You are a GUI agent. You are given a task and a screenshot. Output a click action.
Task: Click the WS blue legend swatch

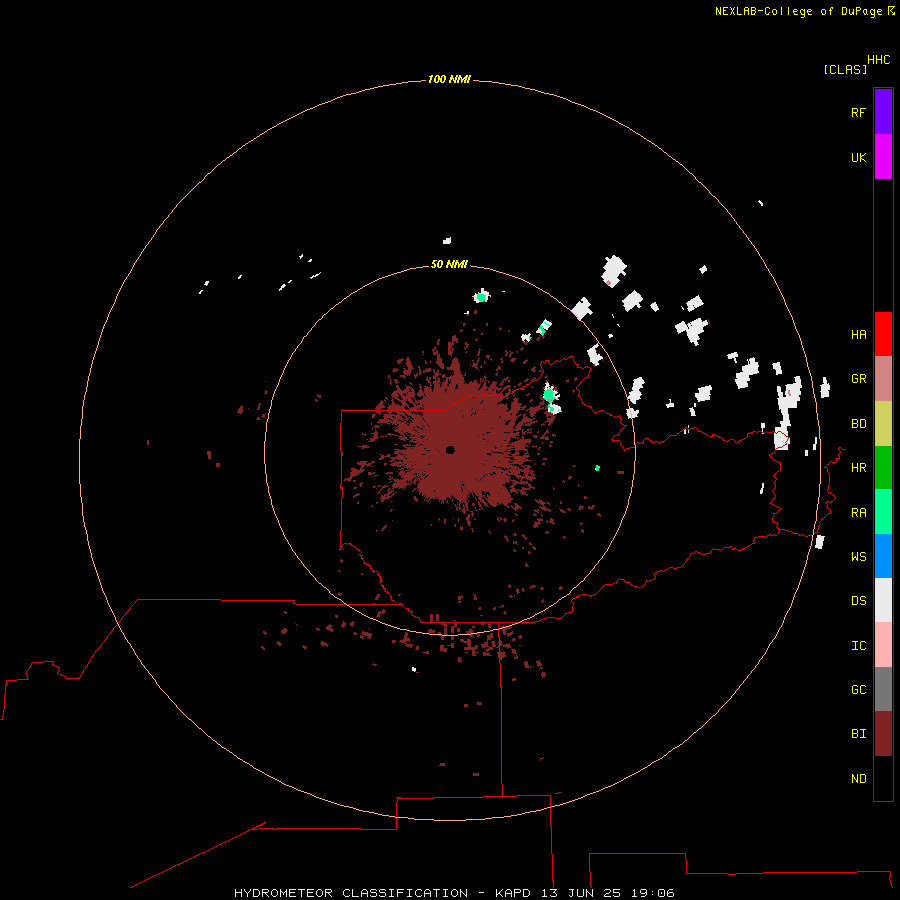(x=883, y=556)
